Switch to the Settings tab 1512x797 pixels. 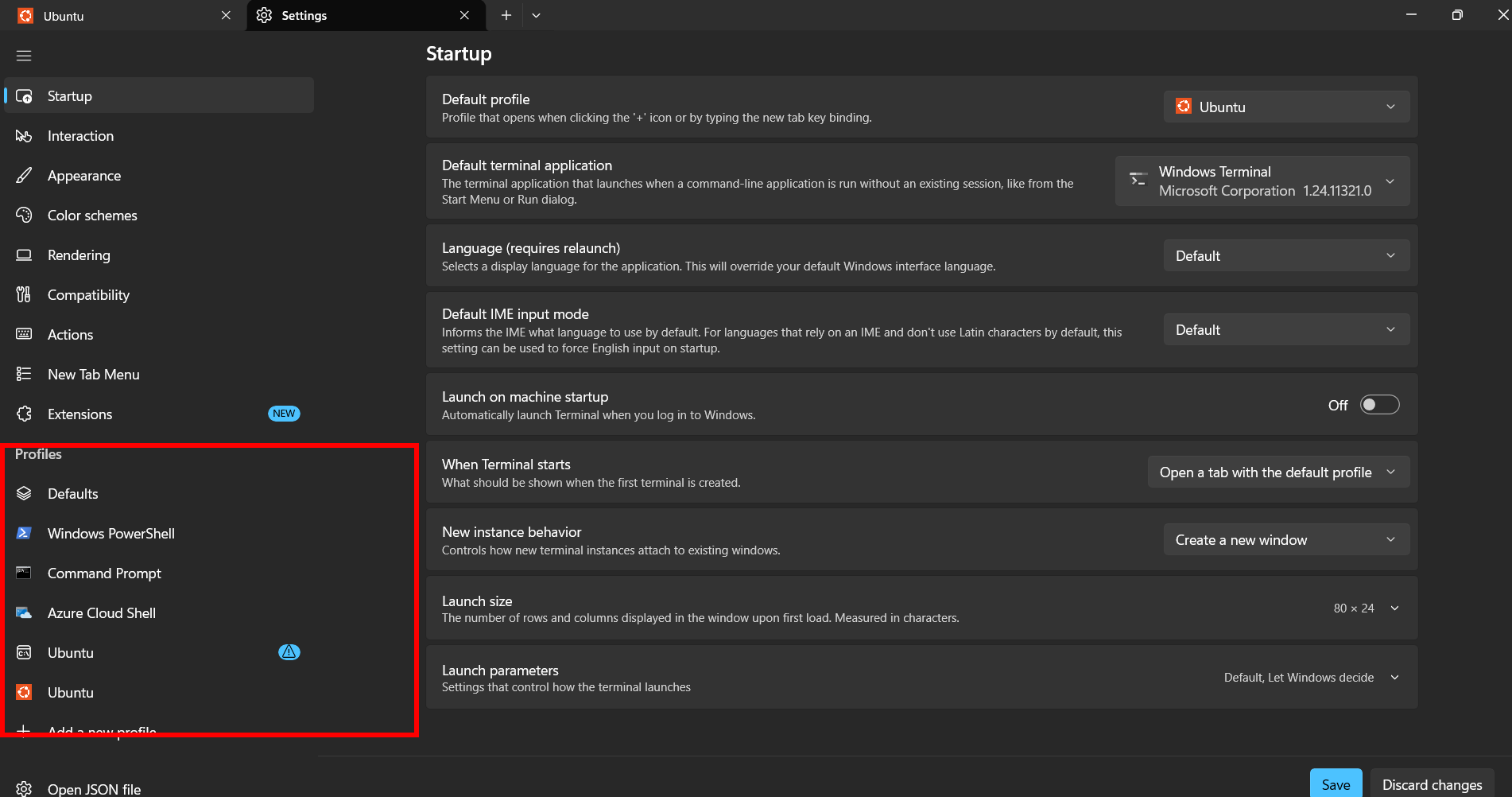click(366, 16)
